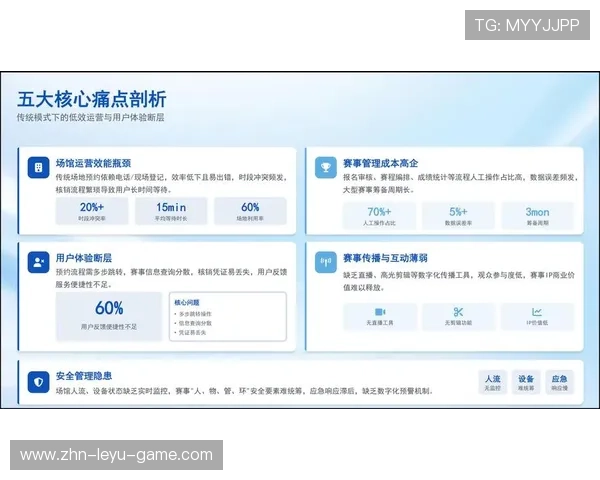This screenshot has width=600, height=480.
Task: Click the chart icon above IP价值低
Action: pos(537,312)
